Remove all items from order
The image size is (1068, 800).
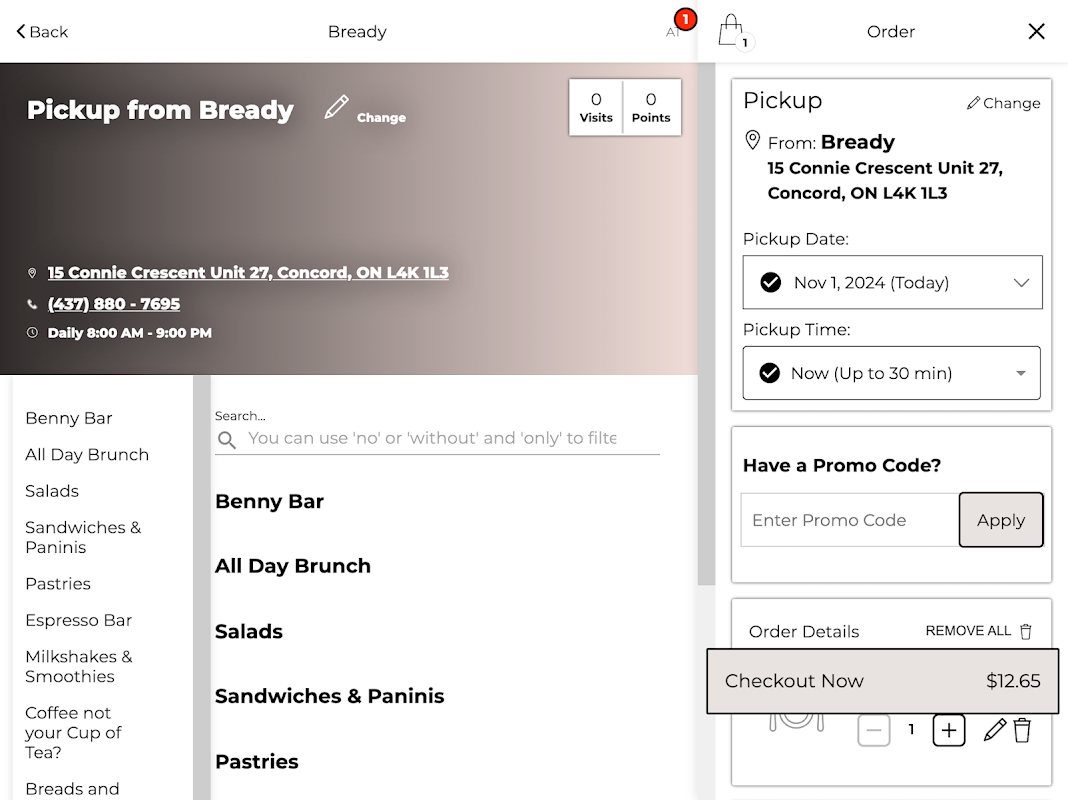pyautogui.click(x=978, y=631)
